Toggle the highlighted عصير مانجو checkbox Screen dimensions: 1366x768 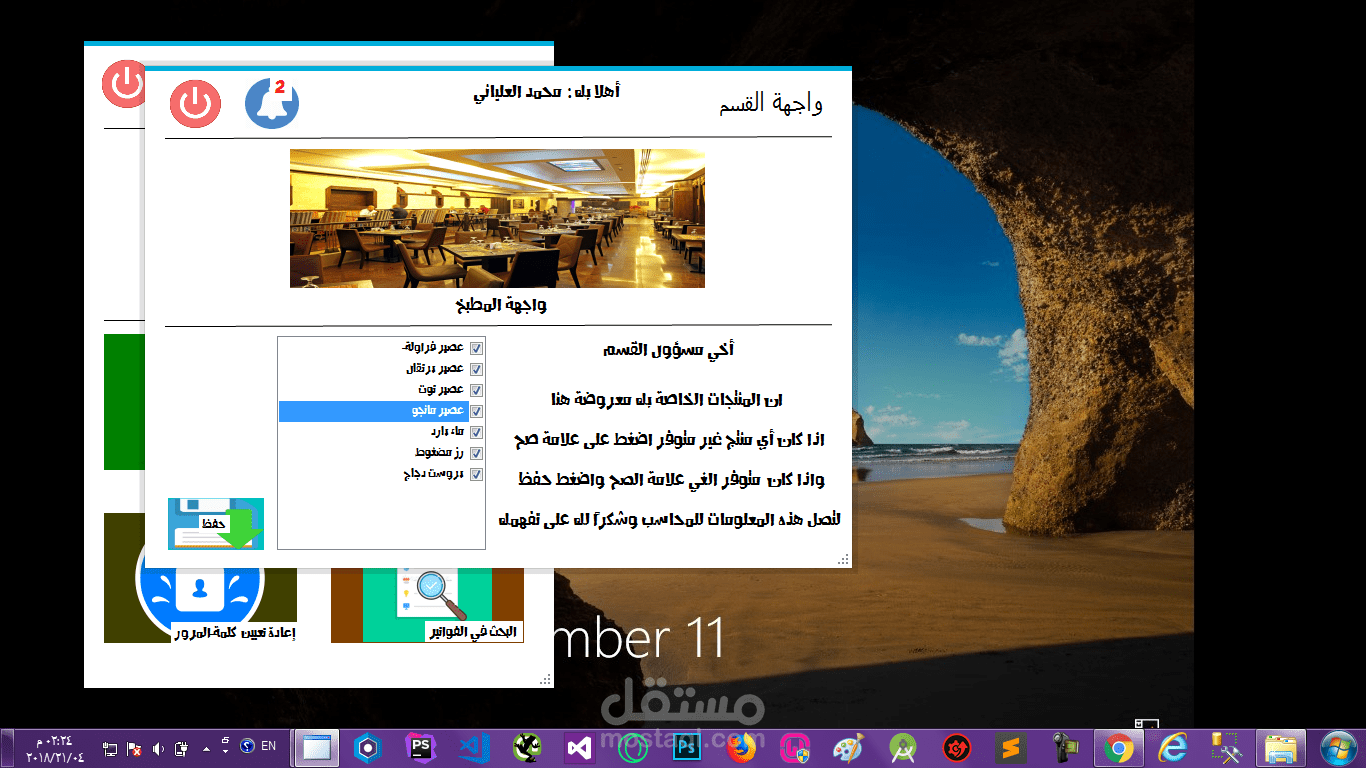point(477,411)
